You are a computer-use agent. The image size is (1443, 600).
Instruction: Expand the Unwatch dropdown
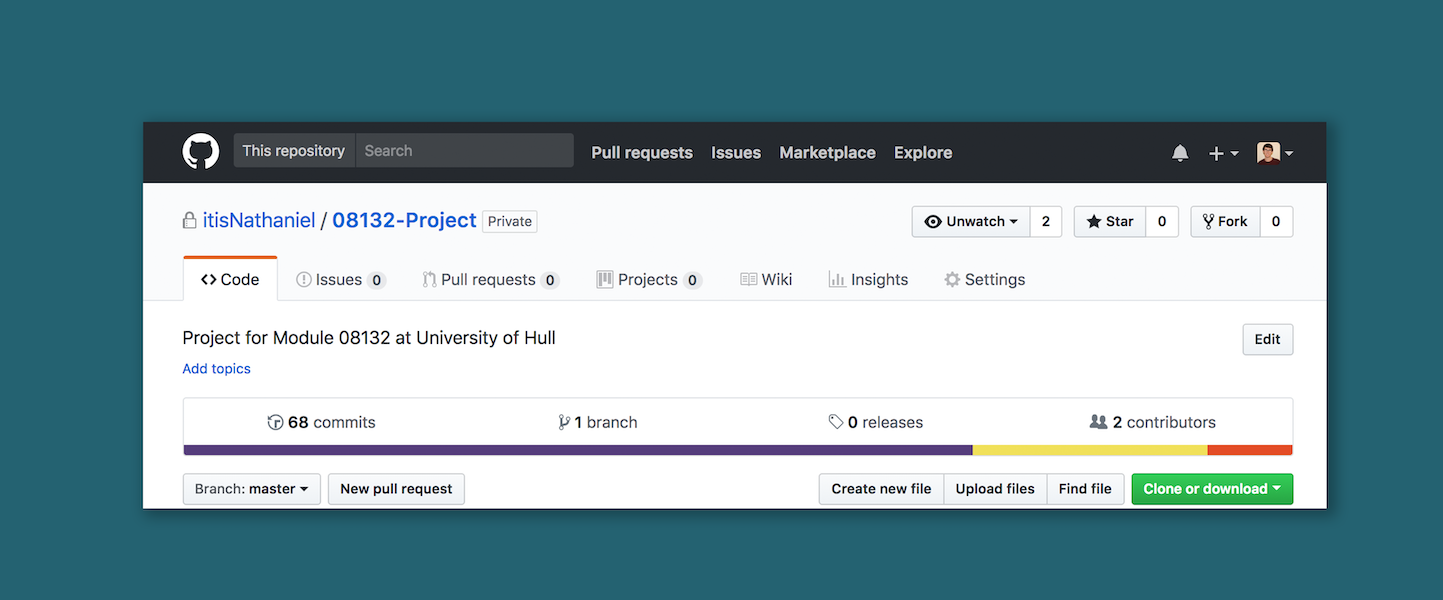[971, 222]
